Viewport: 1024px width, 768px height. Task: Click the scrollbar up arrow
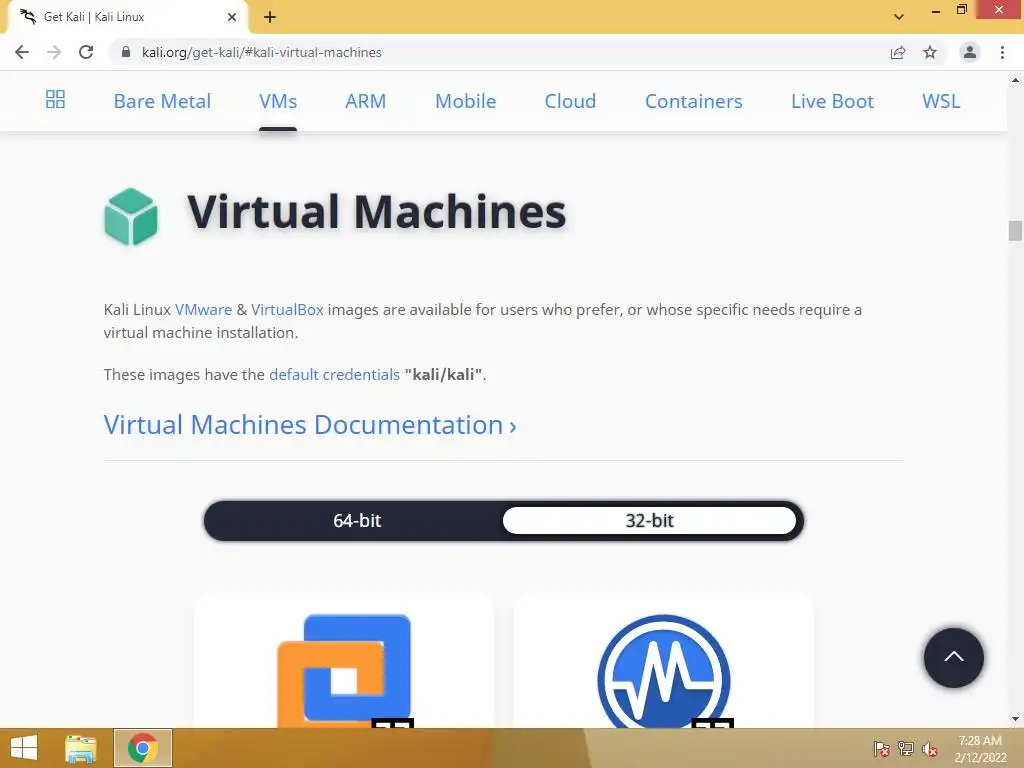click(1015, 80)
